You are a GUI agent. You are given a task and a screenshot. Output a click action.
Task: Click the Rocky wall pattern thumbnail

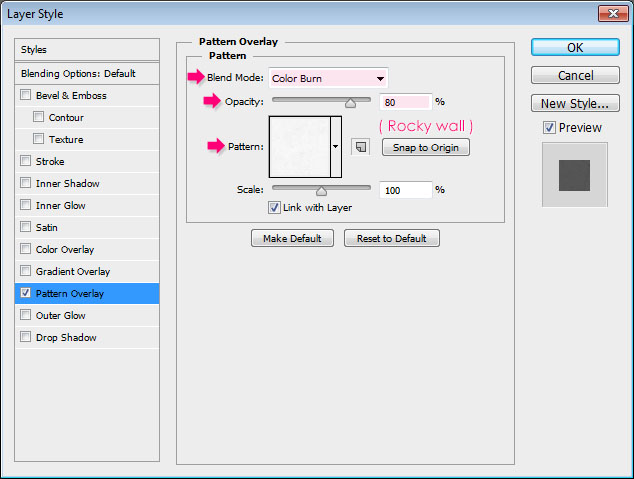tap(300, 147)
